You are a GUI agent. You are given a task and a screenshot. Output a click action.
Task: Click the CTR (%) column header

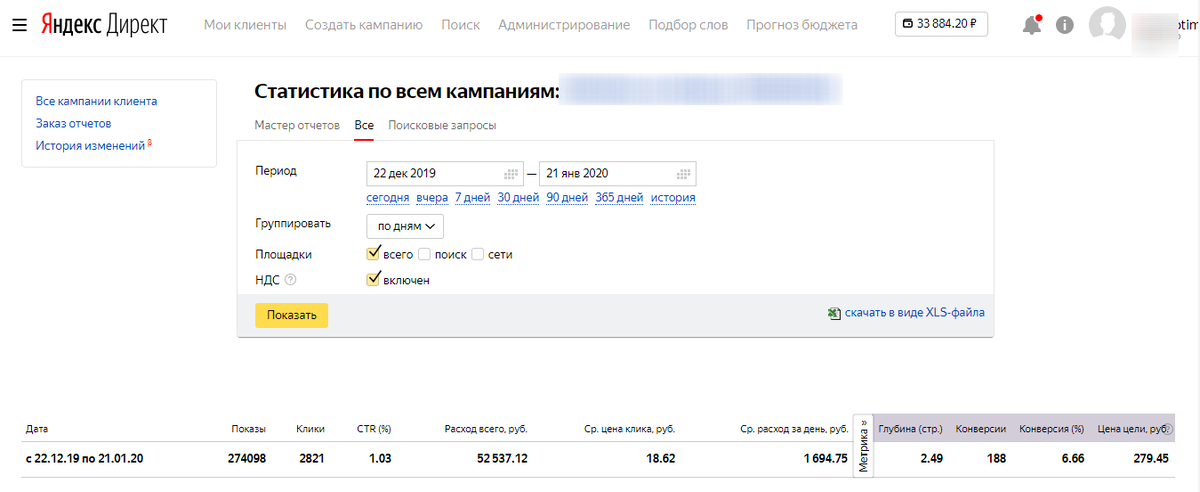(374, 430)
